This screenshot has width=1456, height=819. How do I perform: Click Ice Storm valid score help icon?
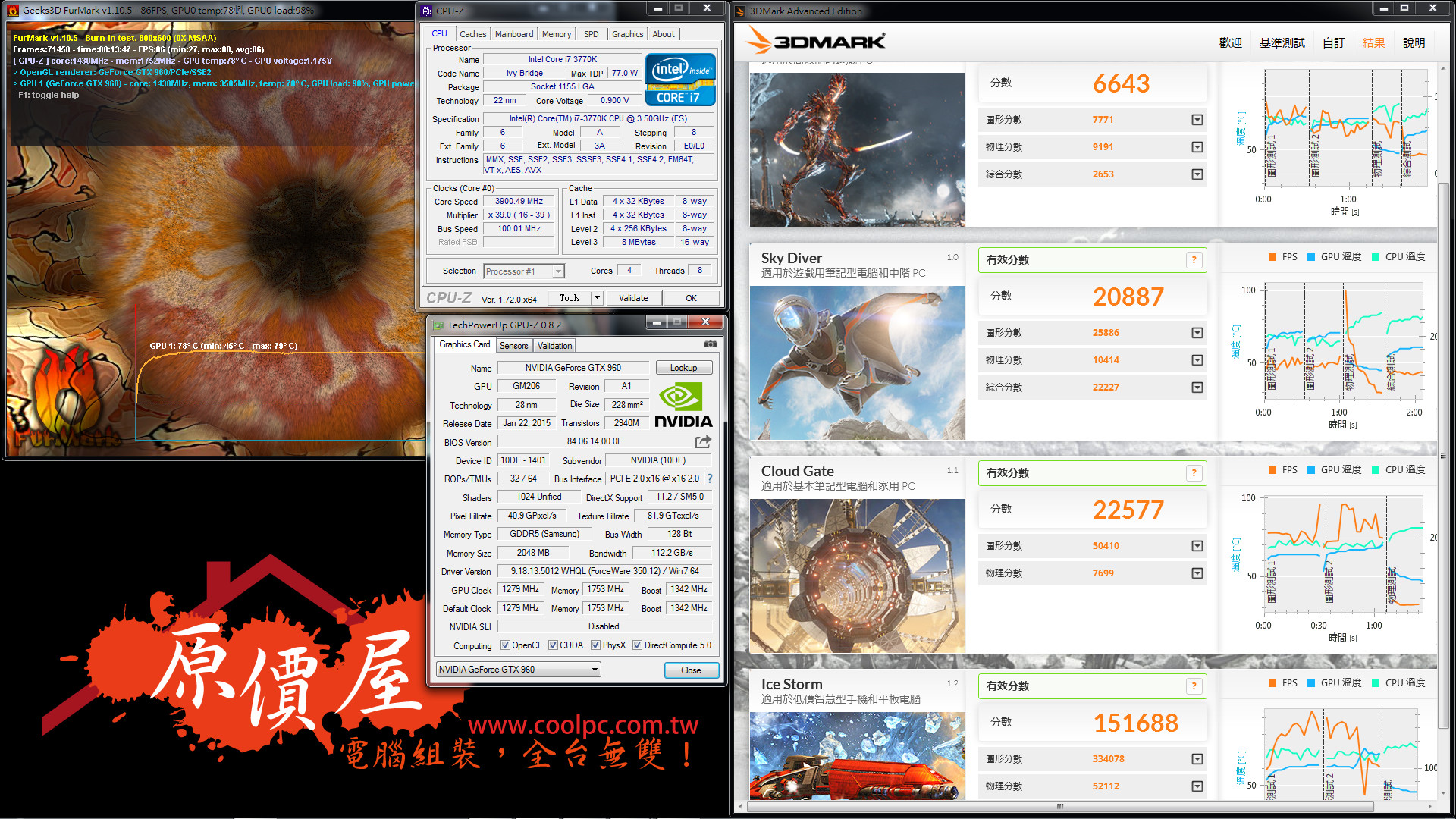(x=1194, y=686)
